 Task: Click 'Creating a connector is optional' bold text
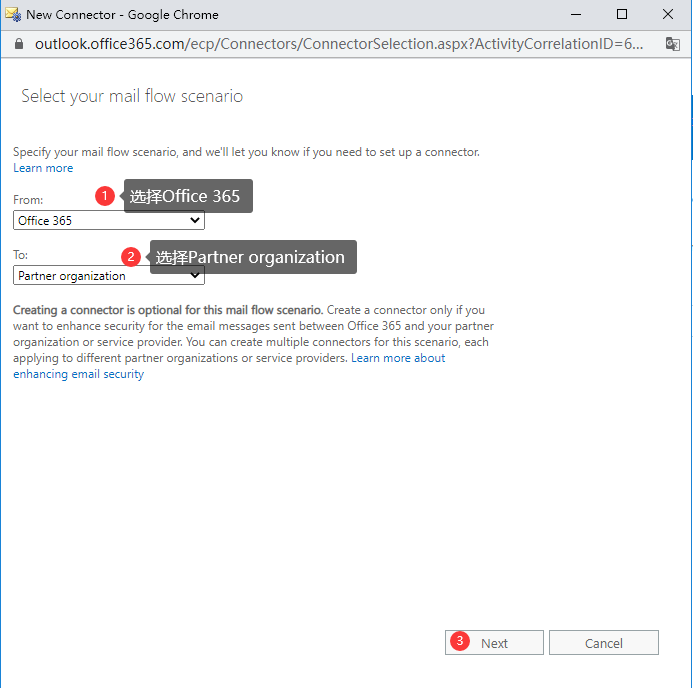(x=168, y=310)
